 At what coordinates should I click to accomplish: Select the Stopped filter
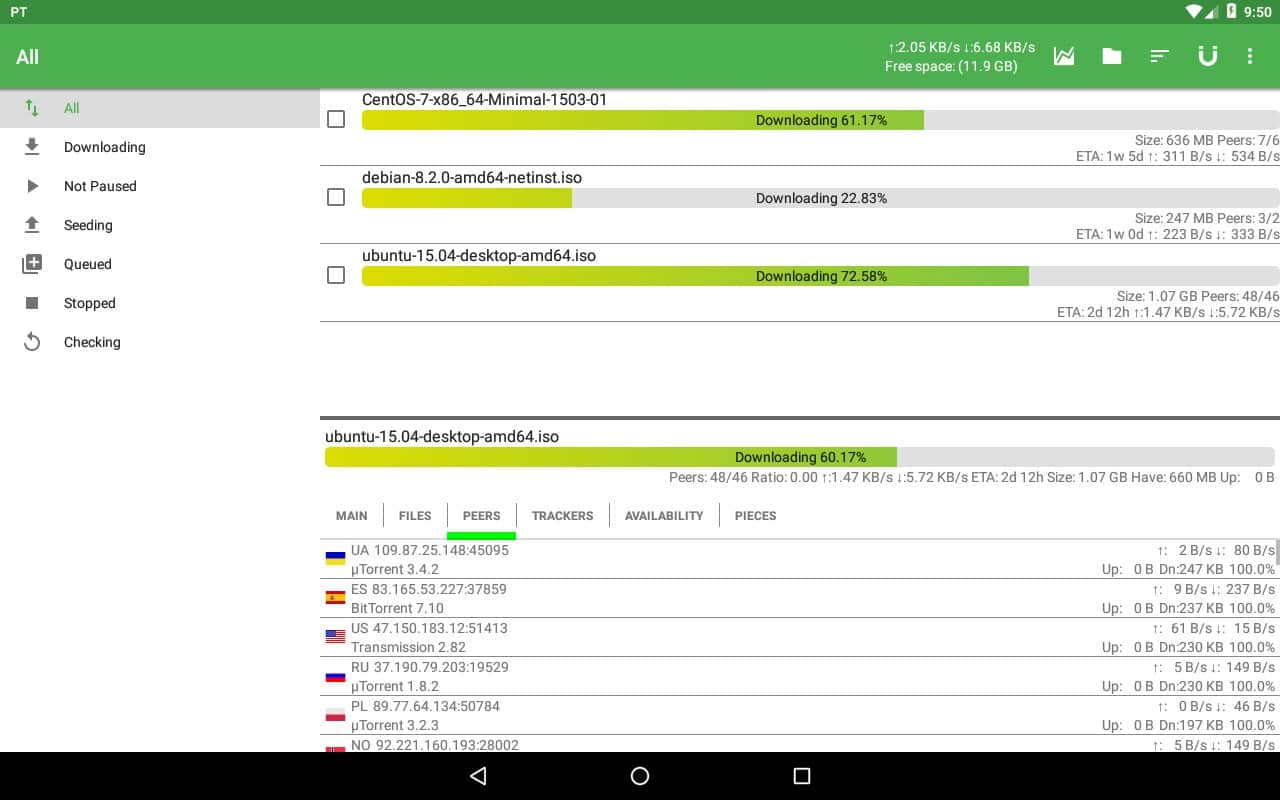(90, 303)
